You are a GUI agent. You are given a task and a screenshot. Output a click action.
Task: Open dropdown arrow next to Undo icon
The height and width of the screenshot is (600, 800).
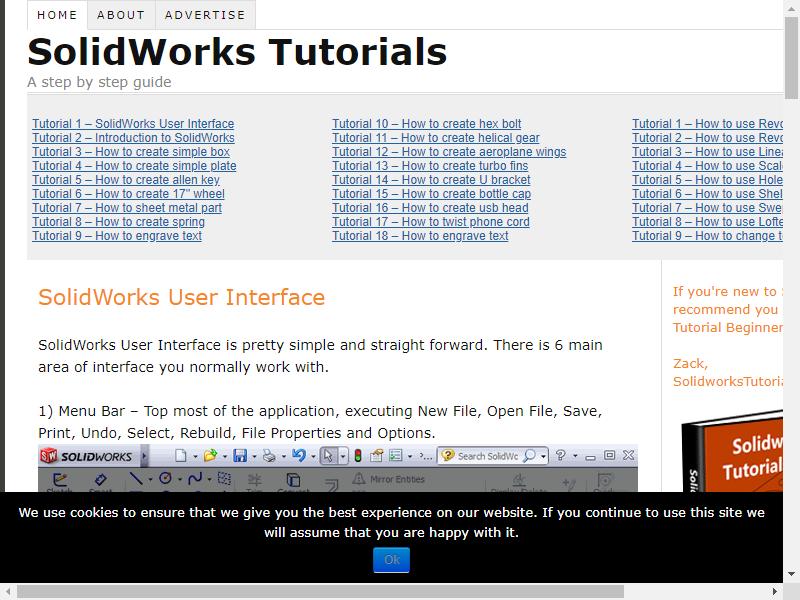(313, 457)
